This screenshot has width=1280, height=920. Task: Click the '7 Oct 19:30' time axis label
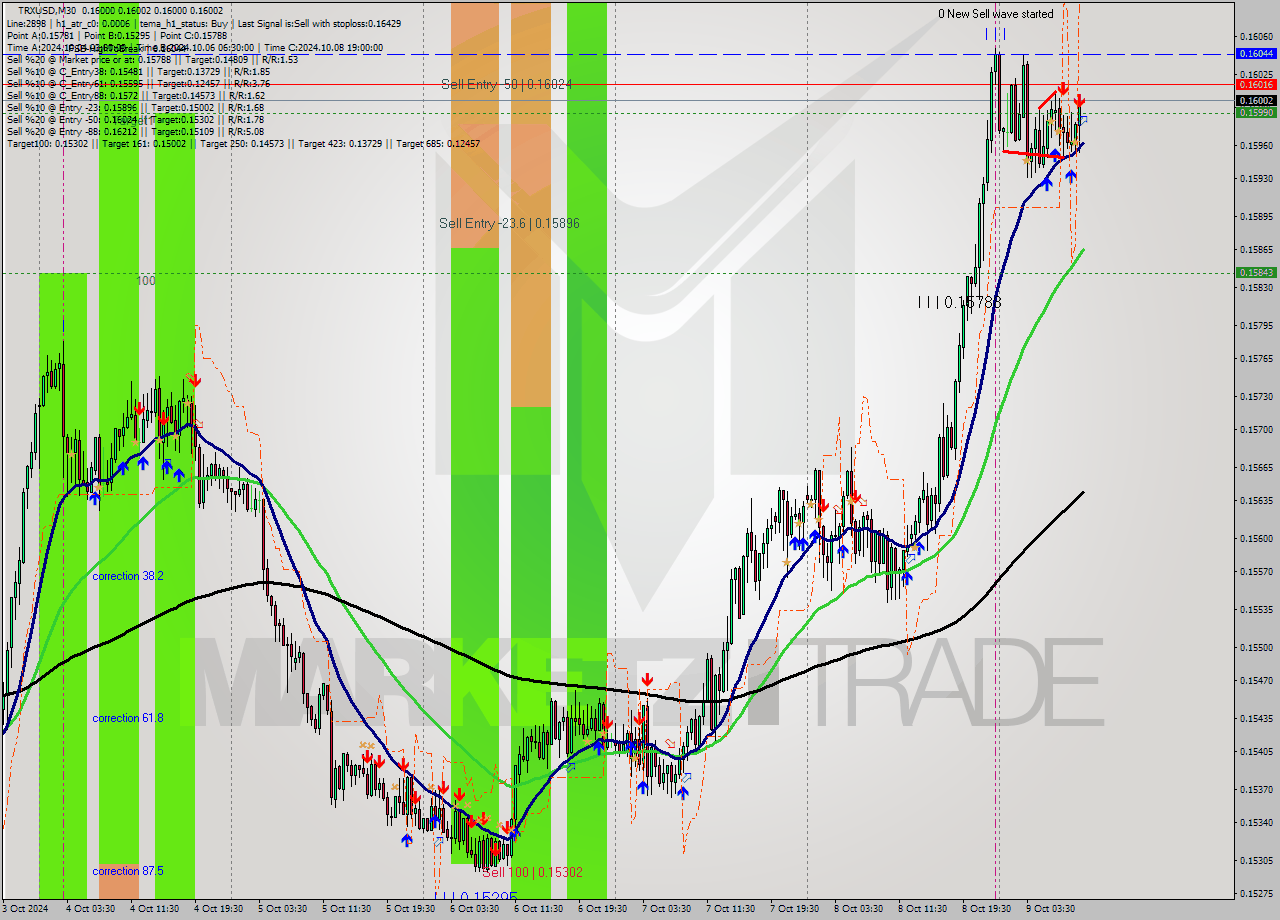coord(794,909)
